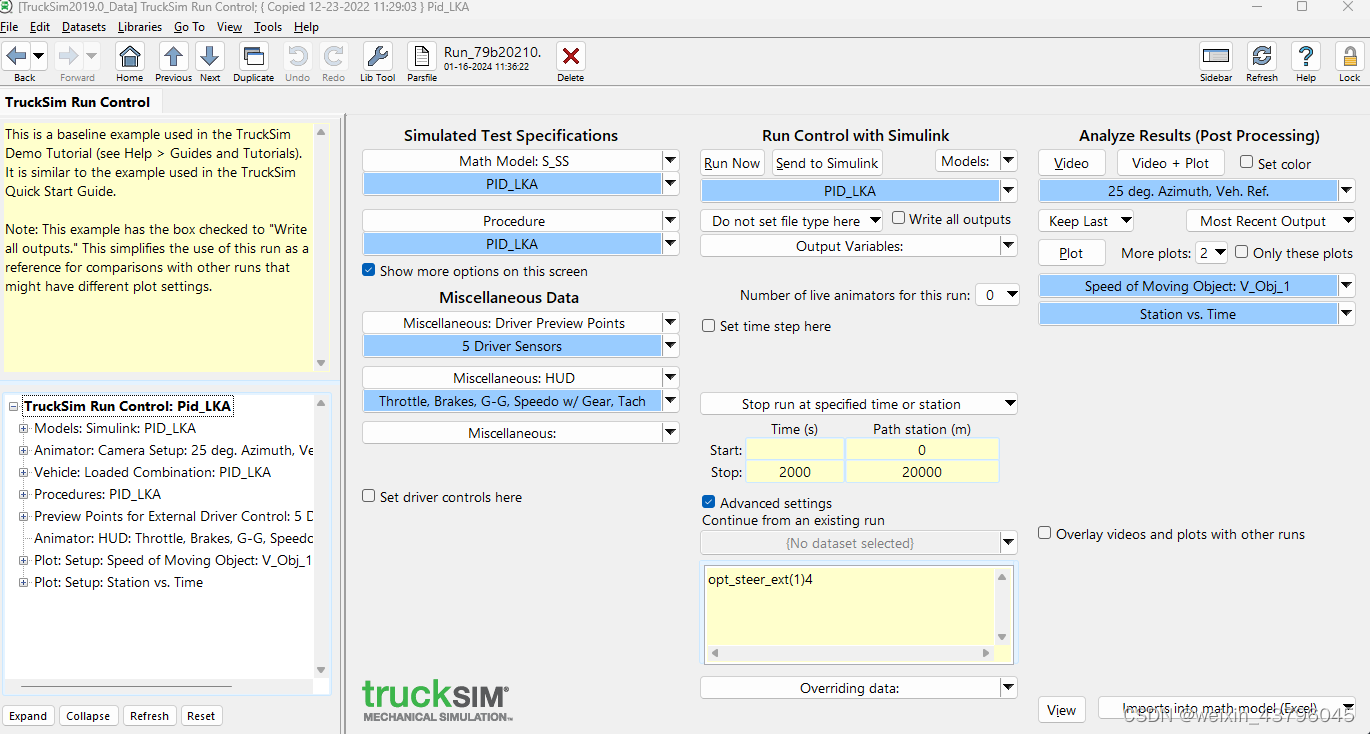This screenshot has width=1370, height=734.
Task: Open Miscellaneous: Driver Preview Points dropdown
Action: click(x=670, y=322)
